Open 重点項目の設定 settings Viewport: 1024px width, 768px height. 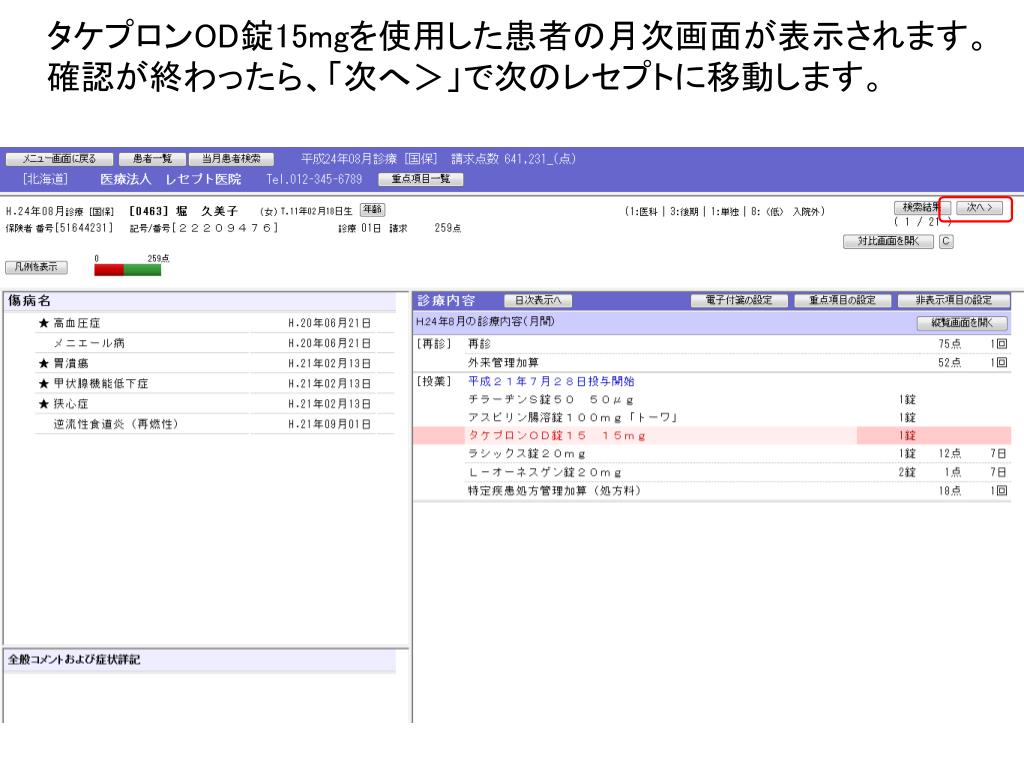tap(841, 300)
